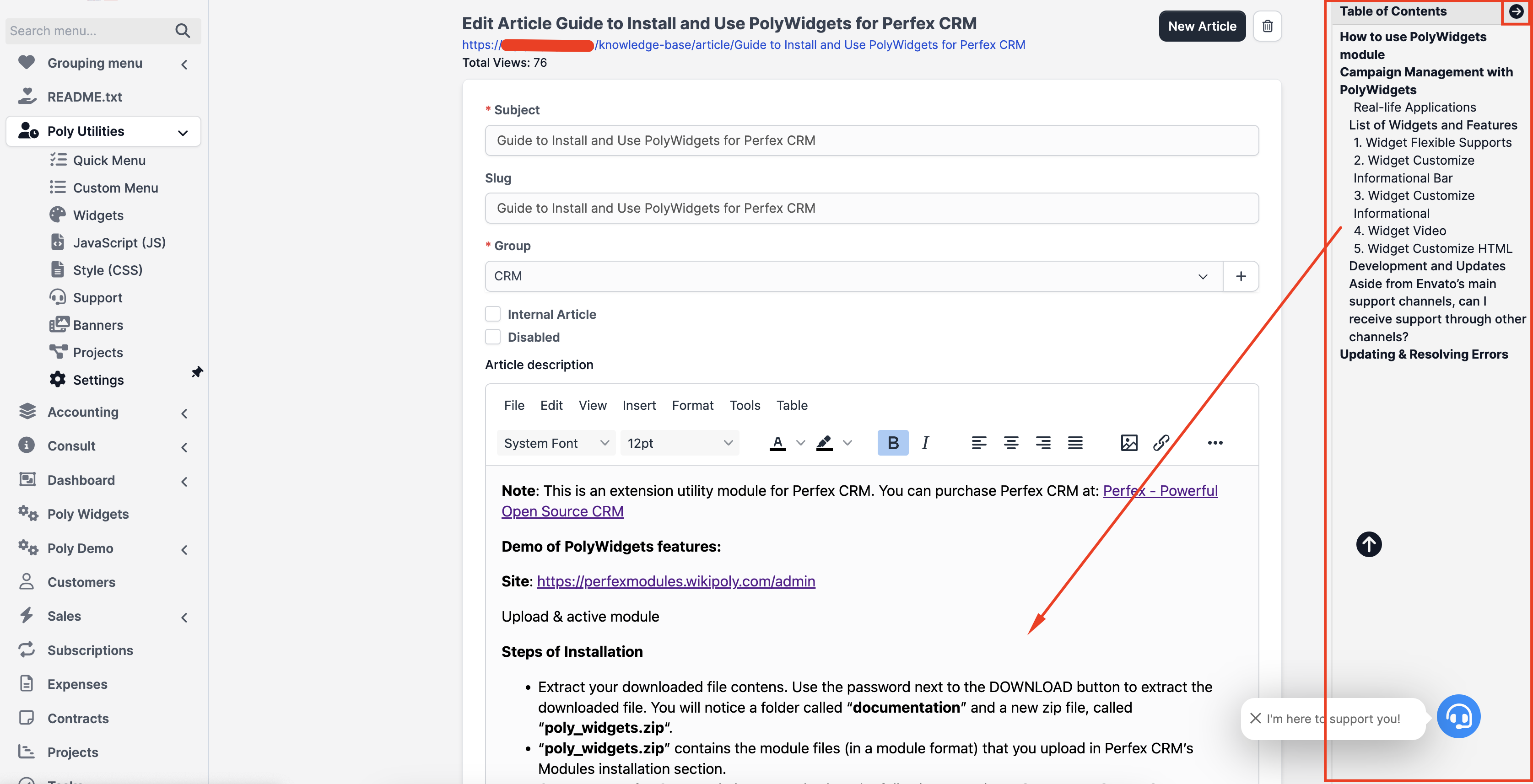Open the Group CRM dropdown
Image resolution: width=1533 pixels, height=784 pixels.
853,276
